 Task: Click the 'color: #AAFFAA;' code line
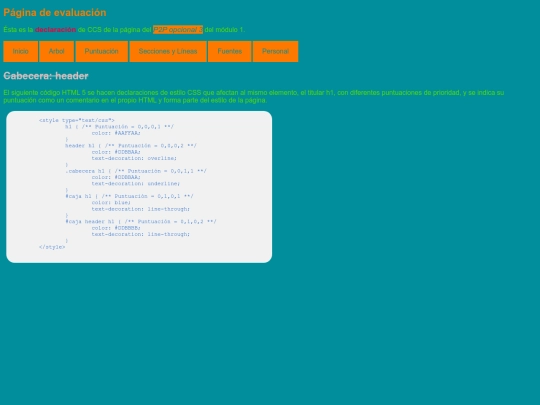click(x=116, y=133)
